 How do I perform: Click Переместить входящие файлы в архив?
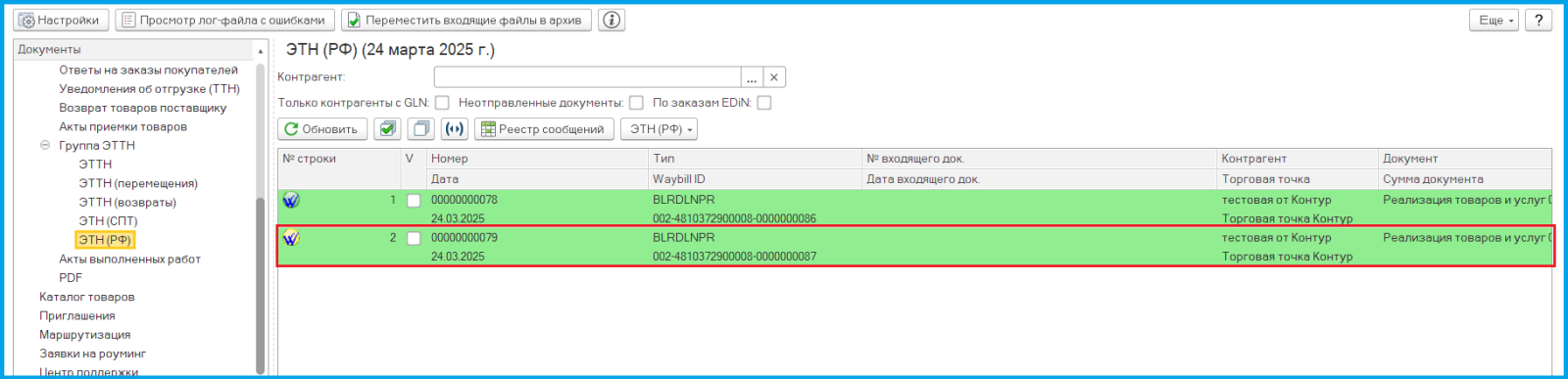click(465, 20)
